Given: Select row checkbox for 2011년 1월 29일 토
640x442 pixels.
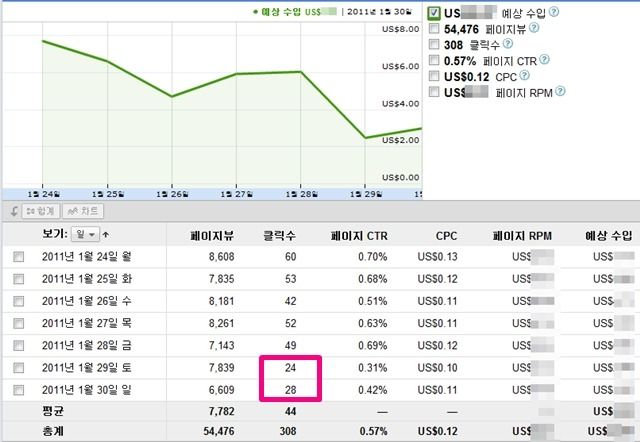Looking at the screenshot, I should [18, 368].
